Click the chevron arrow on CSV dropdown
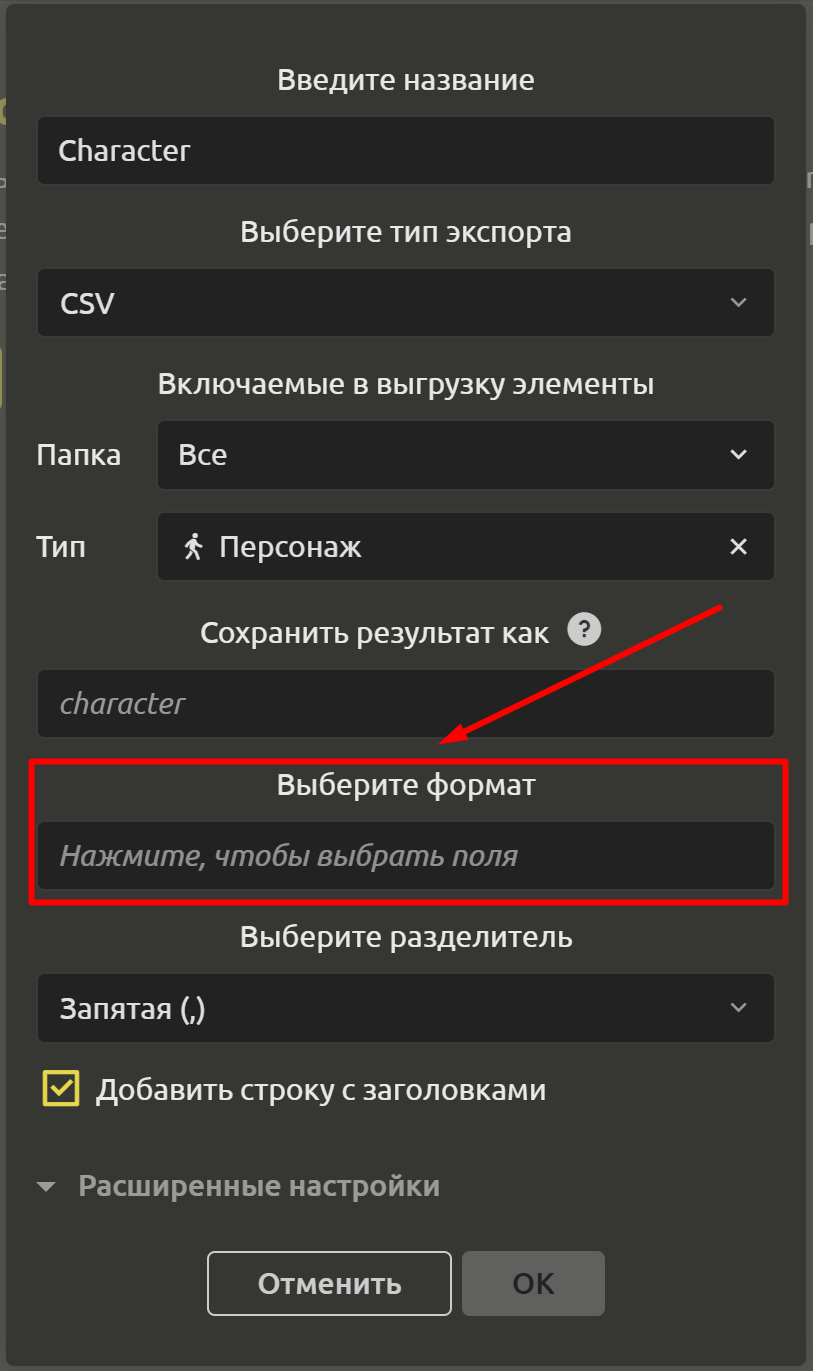 [x=738, y=303]
